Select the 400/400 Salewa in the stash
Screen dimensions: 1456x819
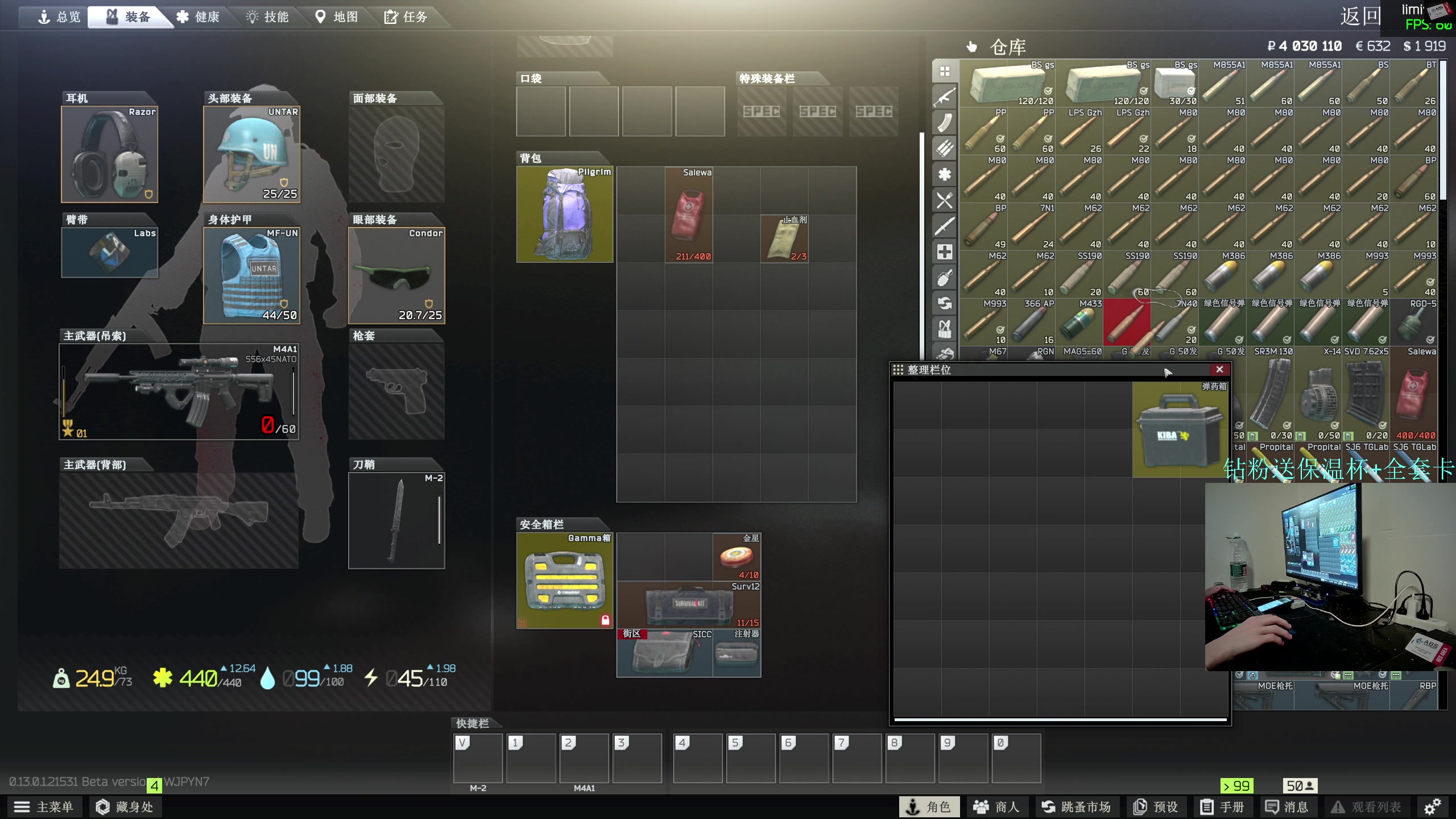click(x=1414, y=394)
